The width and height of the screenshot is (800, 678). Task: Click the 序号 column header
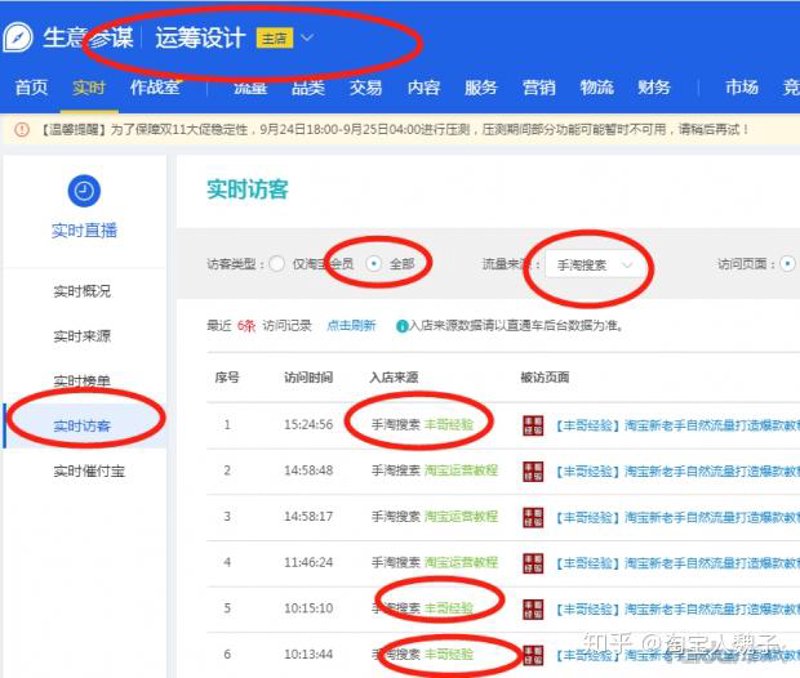(227, 378)
